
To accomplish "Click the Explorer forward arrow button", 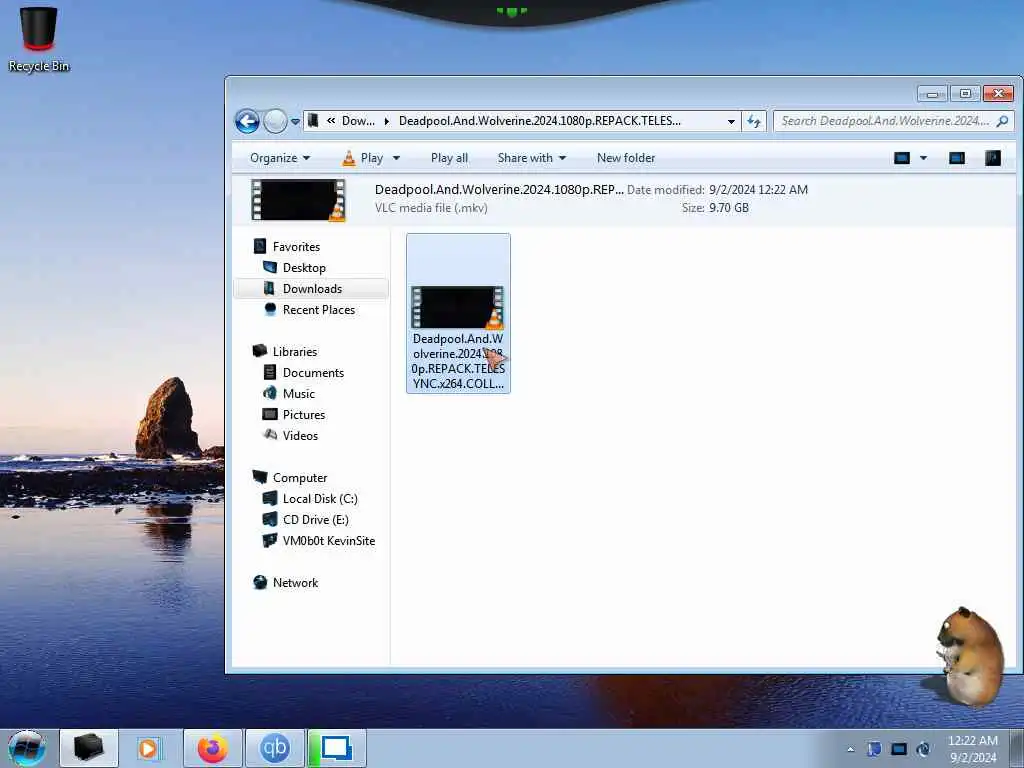I will (x=276, y=121).
